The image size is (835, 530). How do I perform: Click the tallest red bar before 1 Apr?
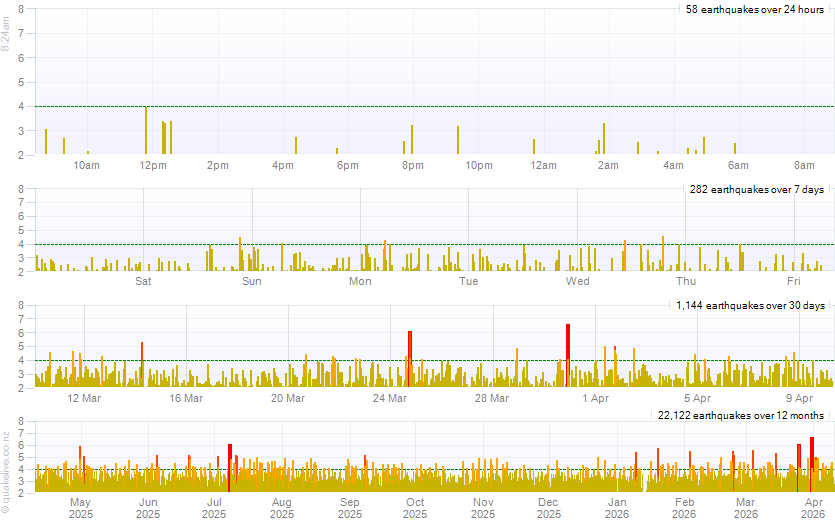pyautogui.click(x=568, y=356)
